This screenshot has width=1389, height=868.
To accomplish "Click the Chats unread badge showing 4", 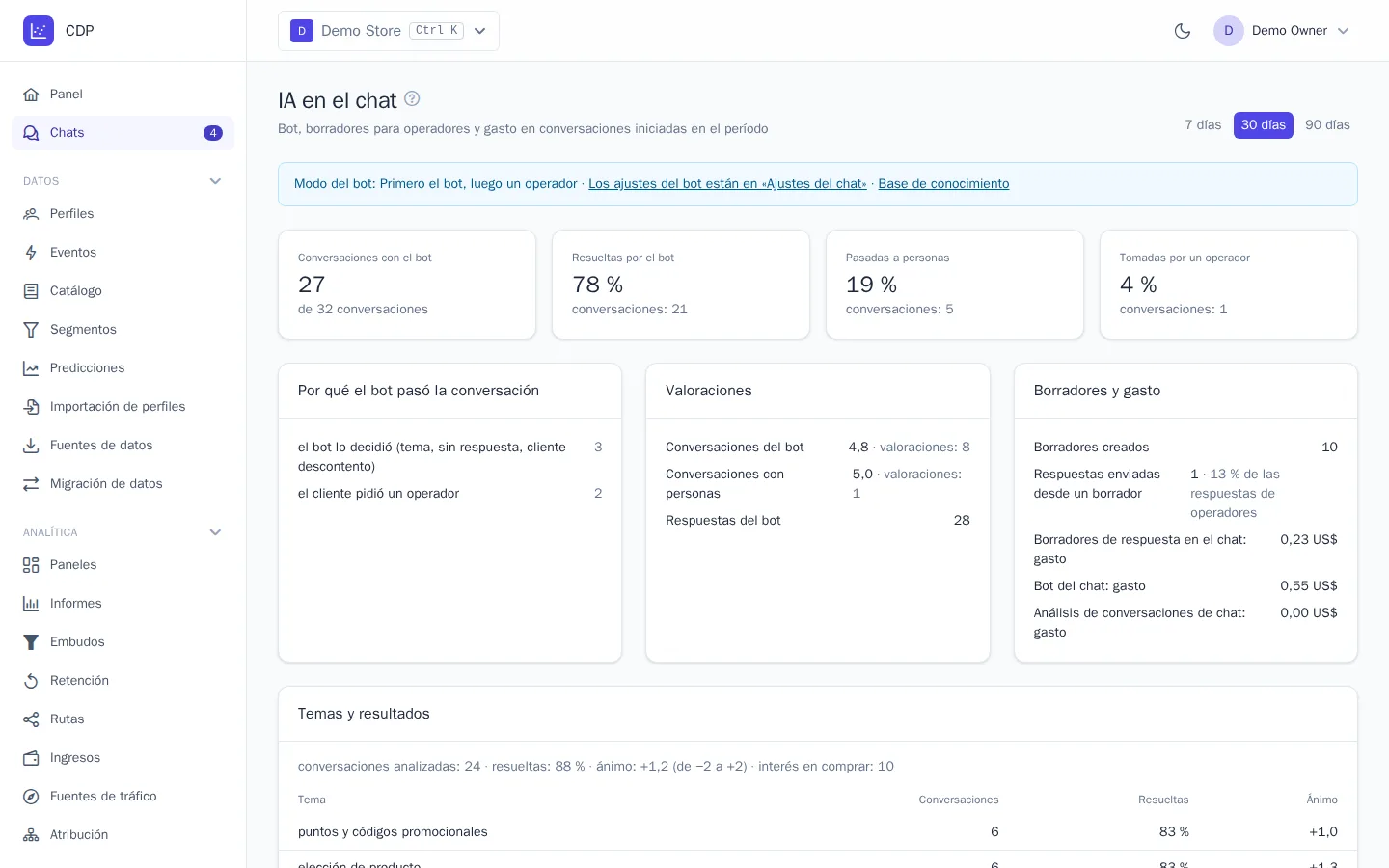I will (213, 133).
